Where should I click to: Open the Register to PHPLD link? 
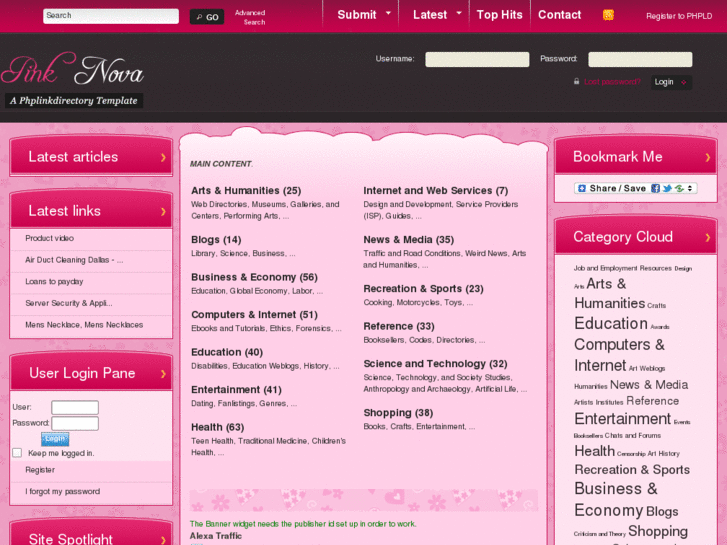[x=679, y=16]
